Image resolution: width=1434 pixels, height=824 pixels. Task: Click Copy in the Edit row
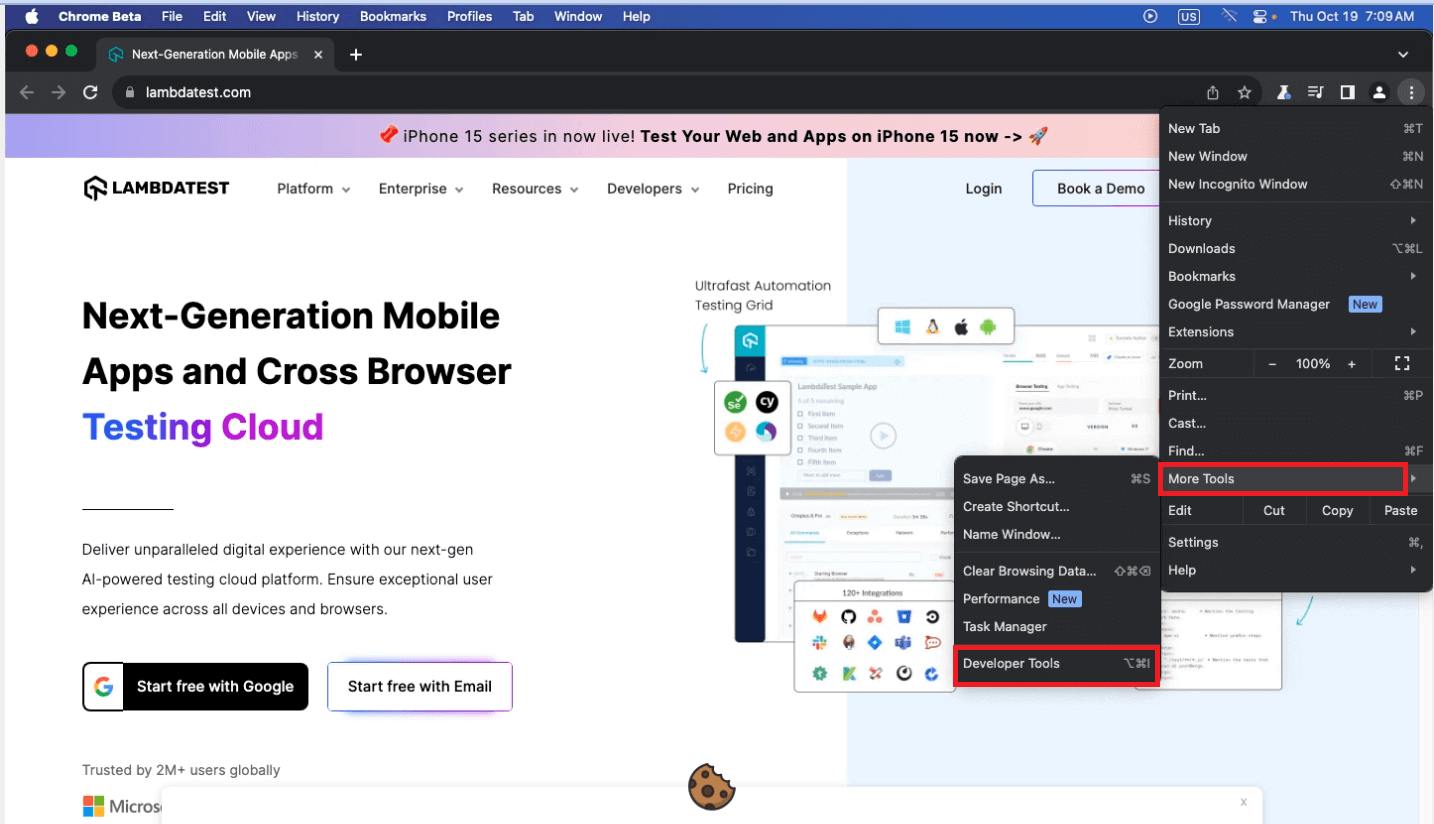(1337, 510)
